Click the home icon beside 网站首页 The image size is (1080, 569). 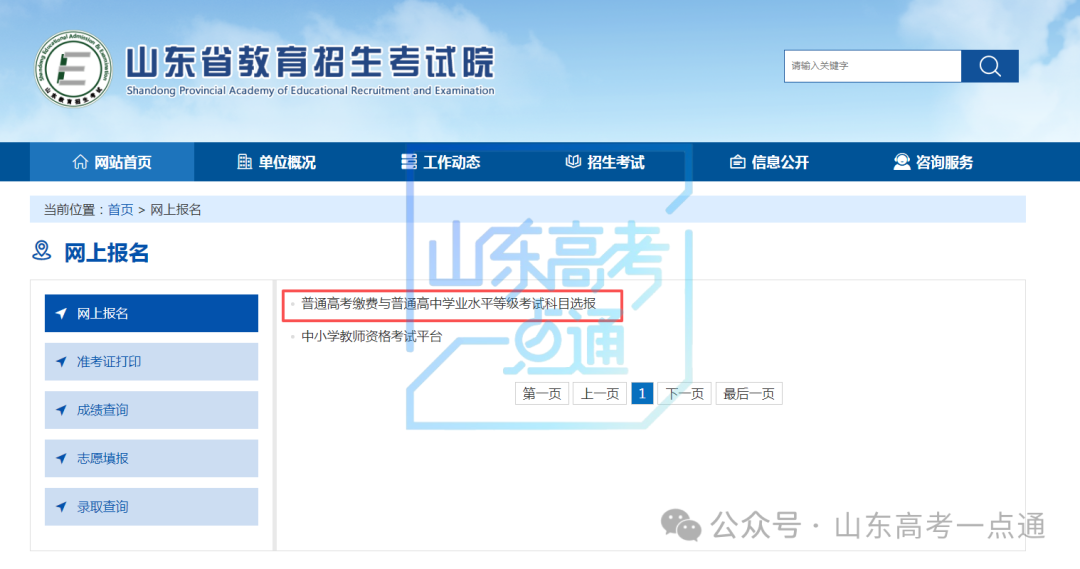(80, 162)
